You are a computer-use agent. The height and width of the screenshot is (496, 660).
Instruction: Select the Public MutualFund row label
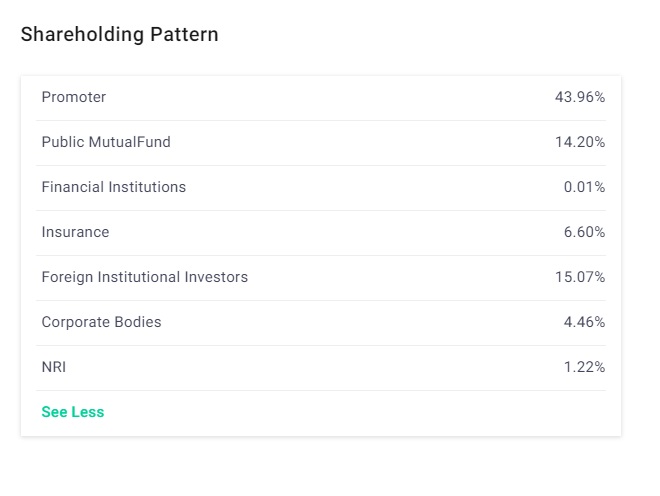(x=106, y=142)
